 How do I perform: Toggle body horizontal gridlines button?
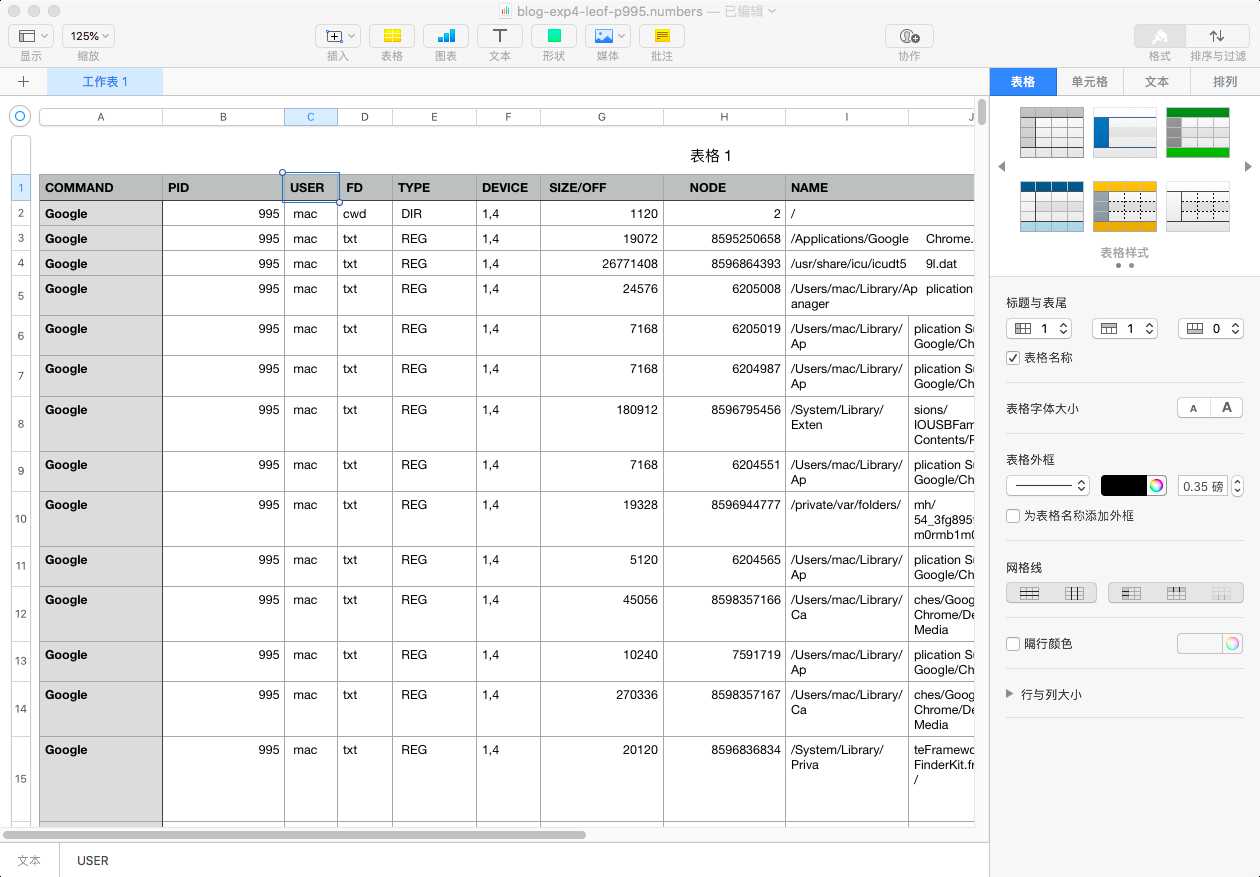coord(1029,593)
